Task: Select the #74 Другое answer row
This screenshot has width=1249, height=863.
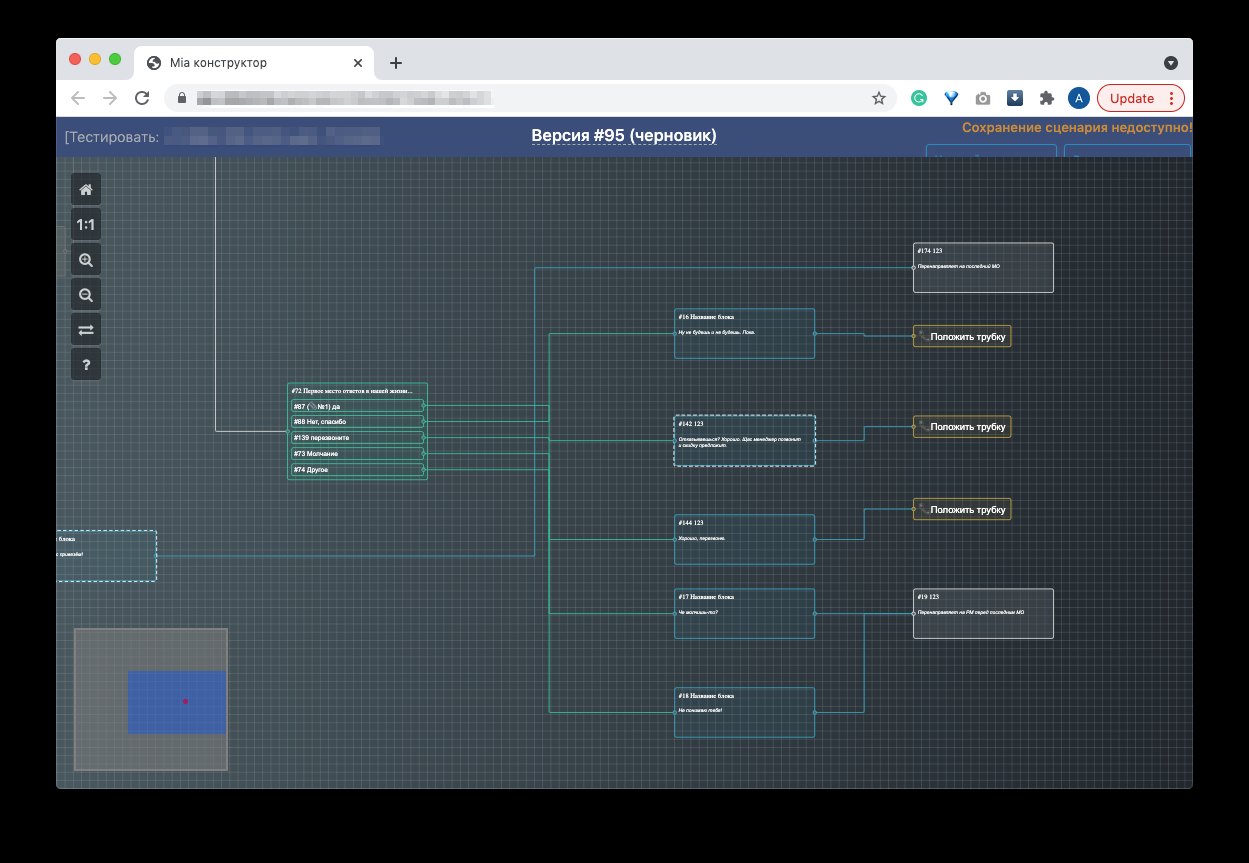Action: (x=358, y=469)
